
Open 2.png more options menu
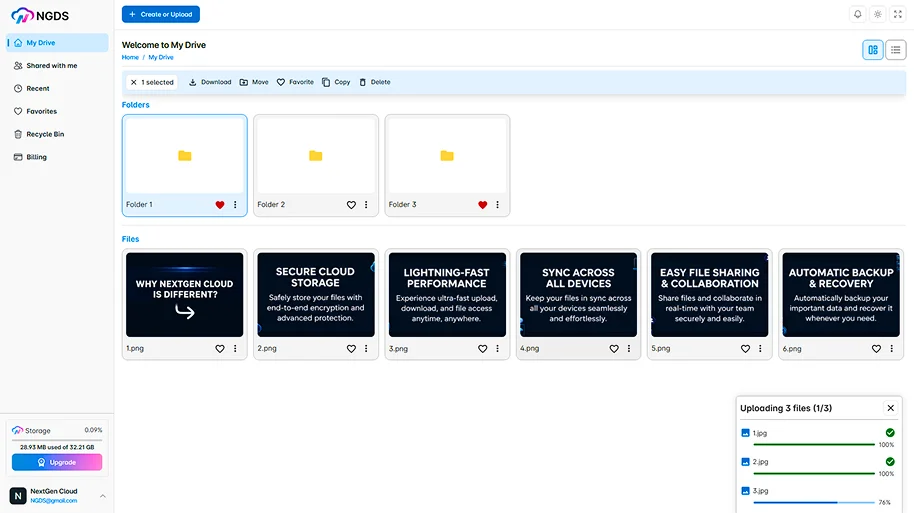point(366,349)
